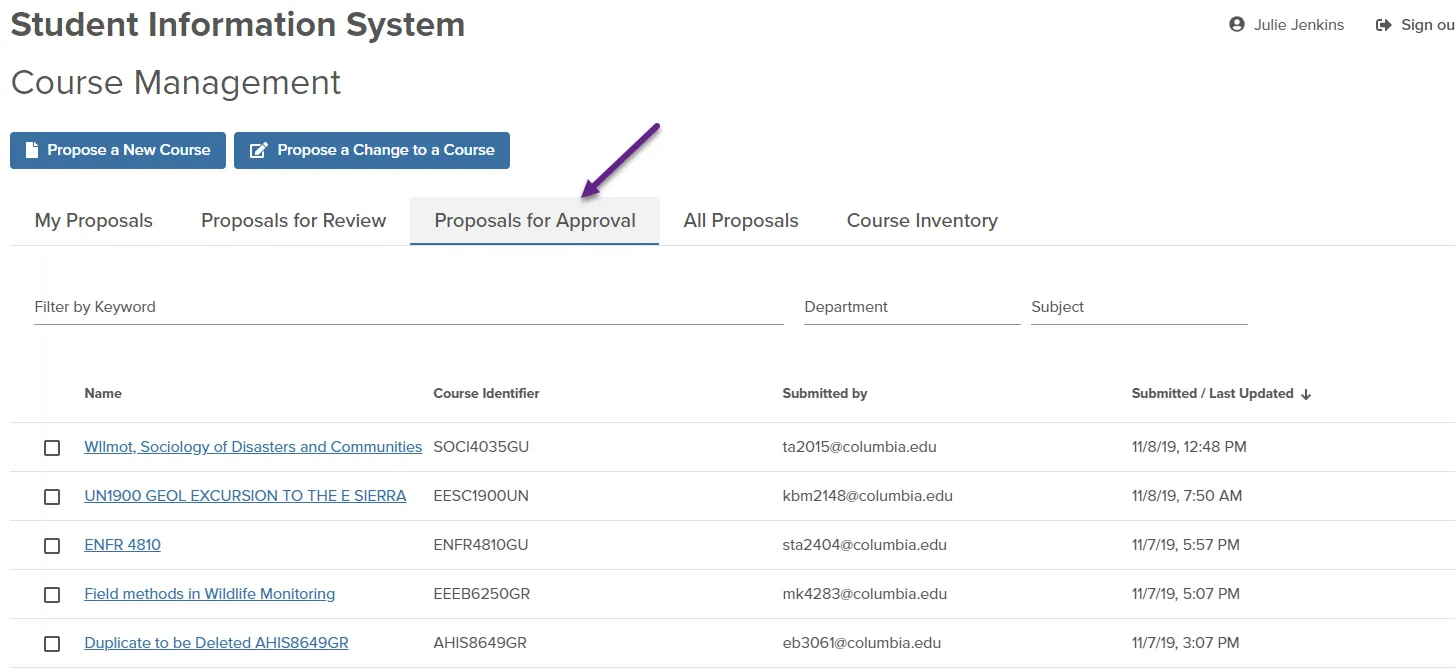
Task: Click the EESC1900UN course identifier cell
Action: (x=482, y=496)
